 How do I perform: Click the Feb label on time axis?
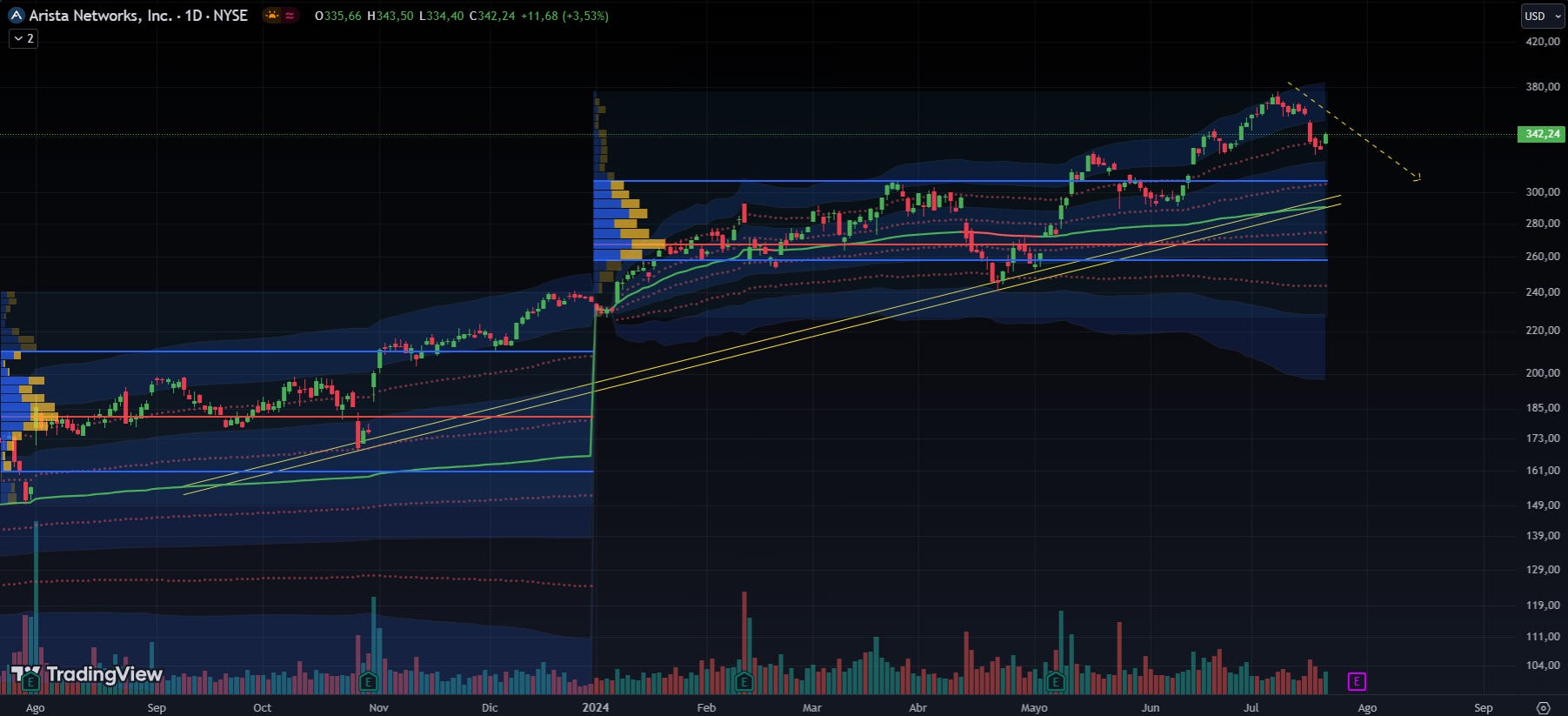(x=706, y=707)
